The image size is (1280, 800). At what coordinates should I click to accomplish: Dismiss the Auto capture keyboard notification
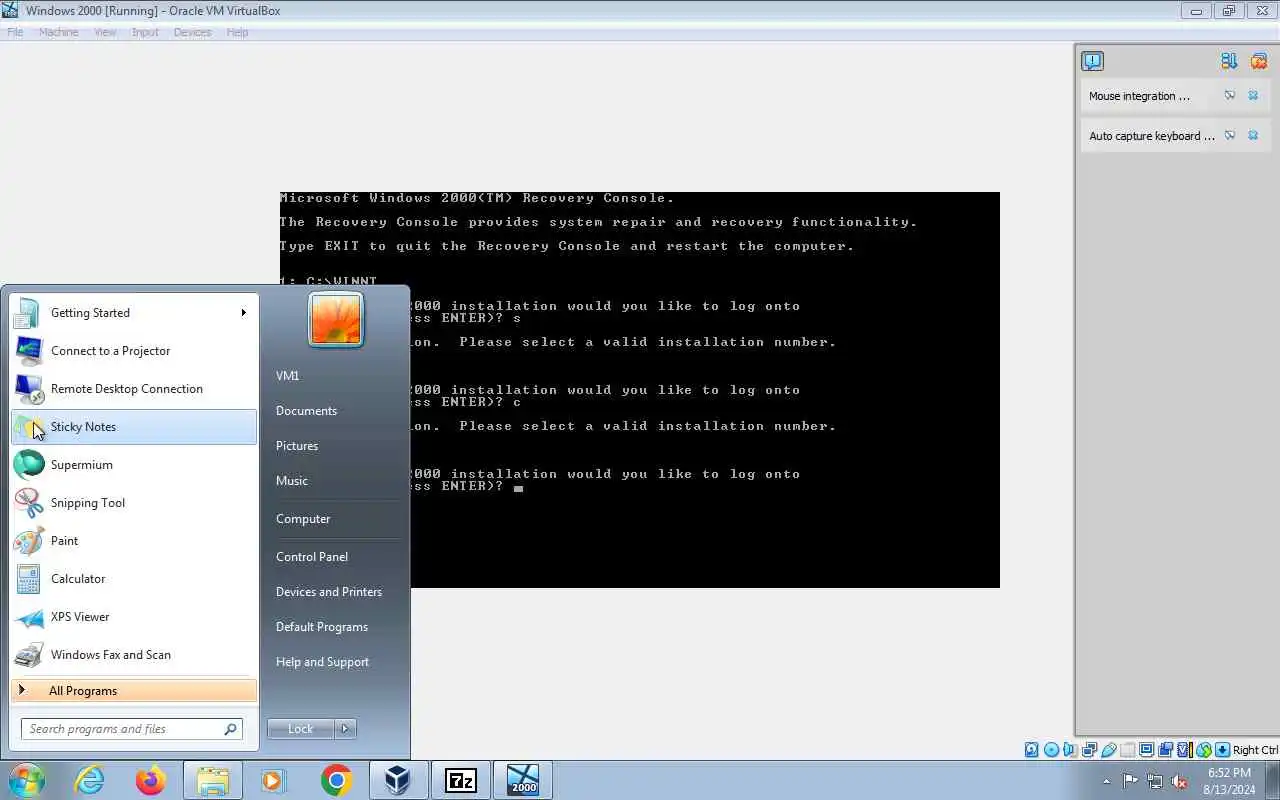(x=1253, y=135)
